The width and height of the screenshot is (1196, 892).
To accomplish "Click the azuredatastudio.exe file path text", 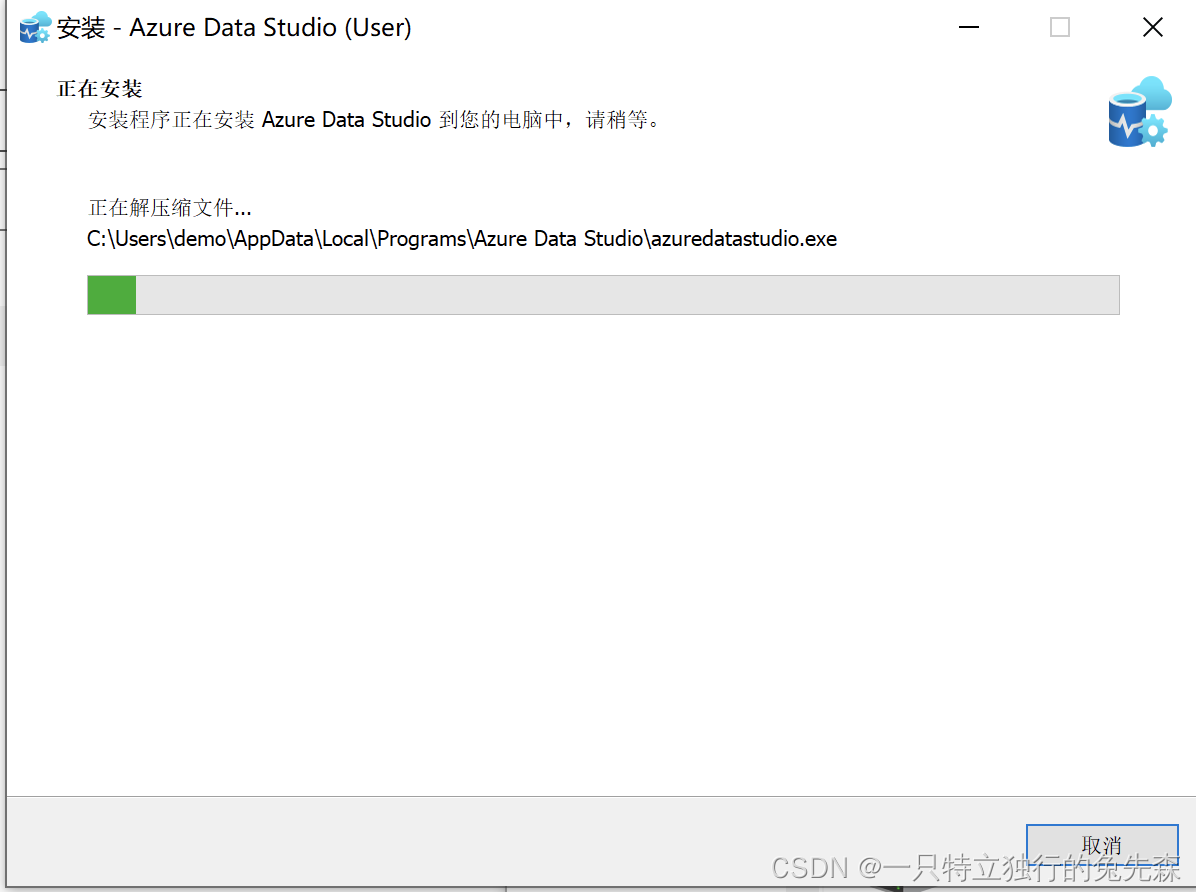I will 461,239.
